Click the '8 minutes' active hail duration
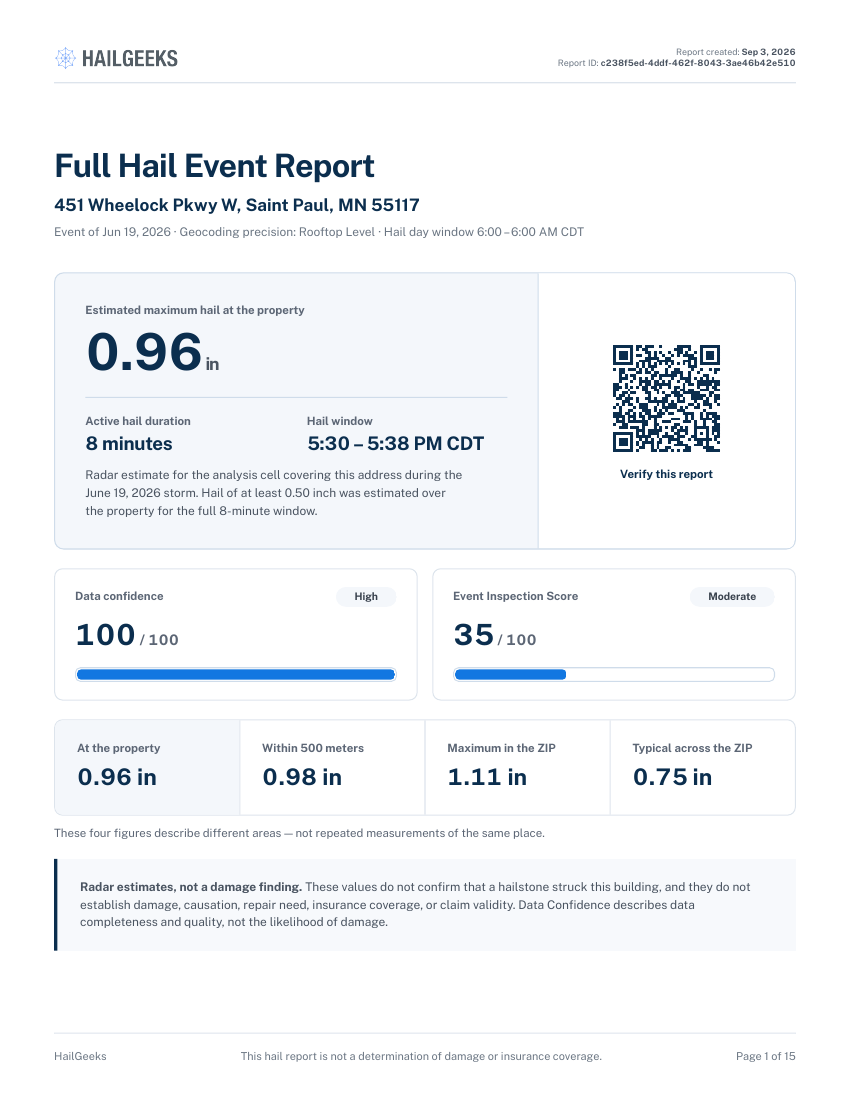This screenshot has height=1100, width=850. point(129,443)
